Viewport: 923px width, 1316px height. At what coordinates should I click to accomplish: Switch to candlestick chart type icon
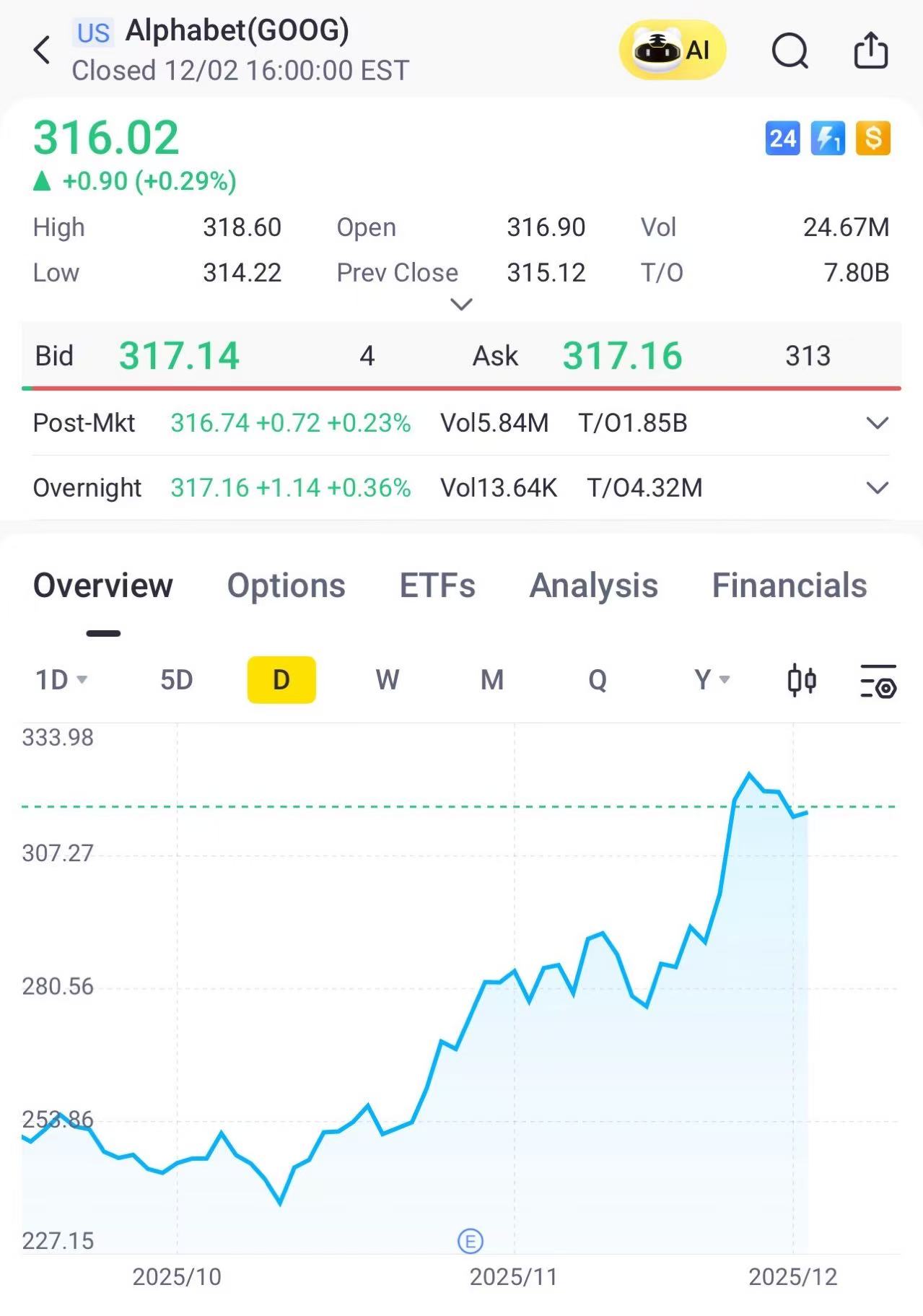click(x=802, y=680)
